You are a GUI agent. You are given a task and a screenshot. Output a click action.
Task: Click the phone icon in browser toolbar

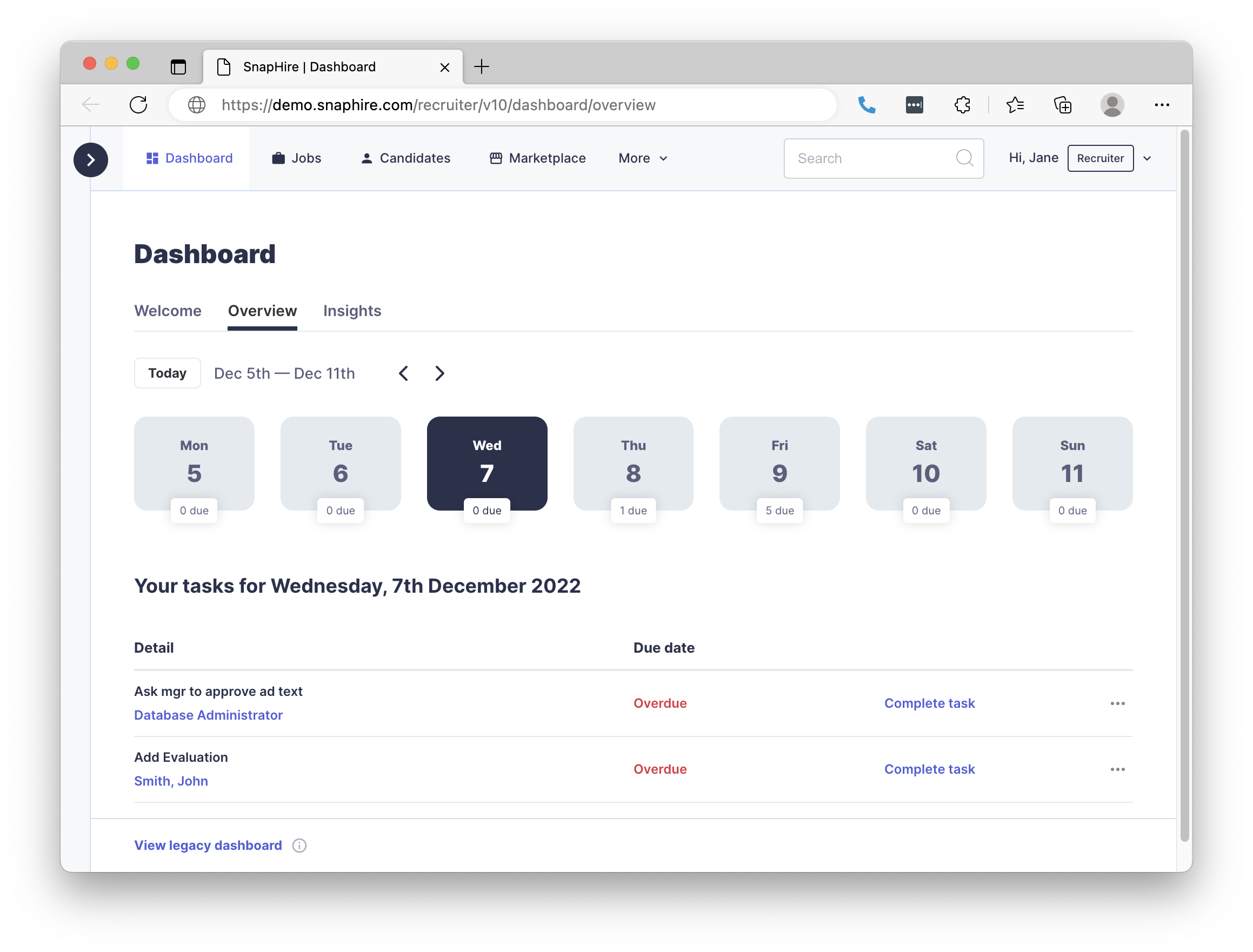867,105
